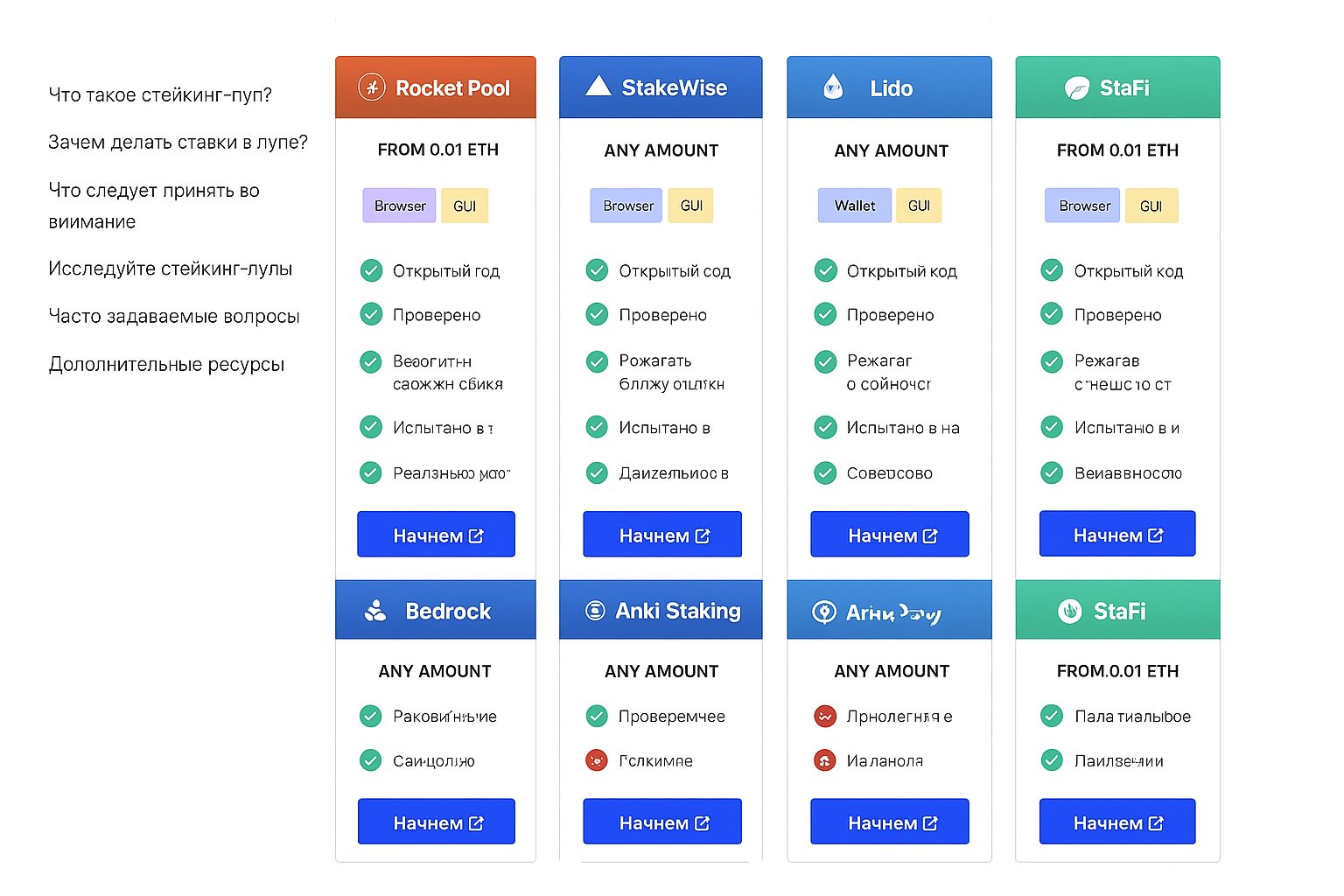
Task: Select the StakeWise triangle logo
Action: (x=598, y=85)
